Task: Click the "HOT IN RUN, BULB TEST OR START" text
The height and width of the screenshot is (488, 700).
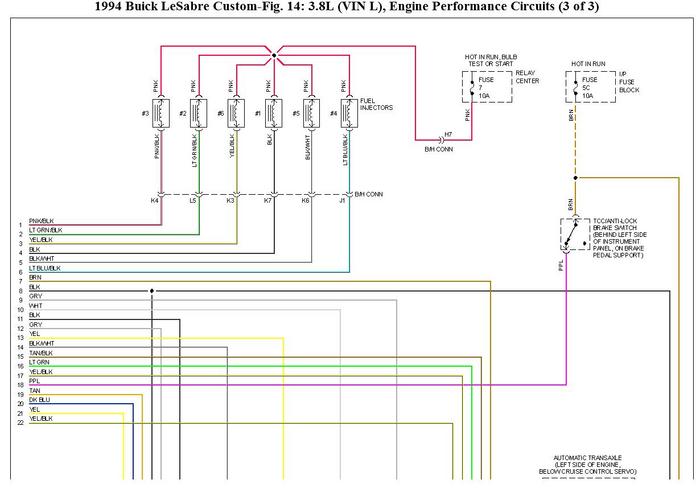Action: pos(491,60)
